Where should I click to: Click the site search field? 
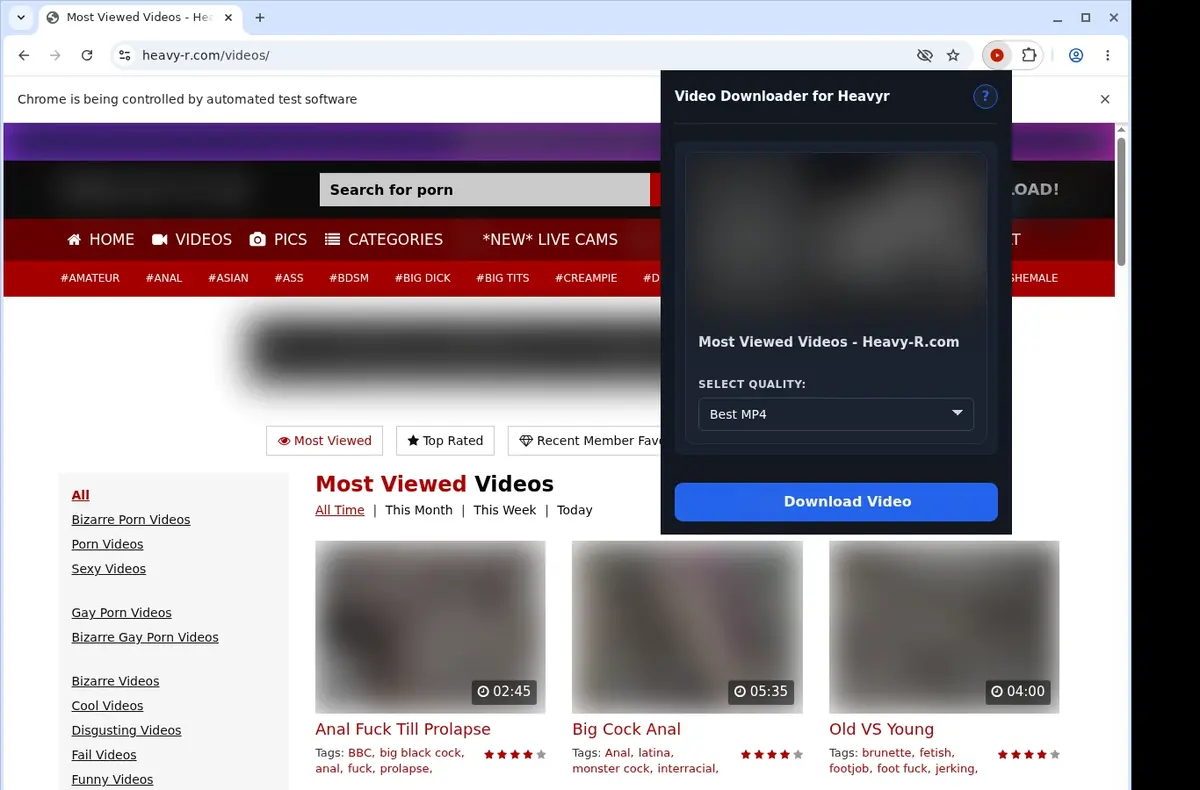click(485, 190)
